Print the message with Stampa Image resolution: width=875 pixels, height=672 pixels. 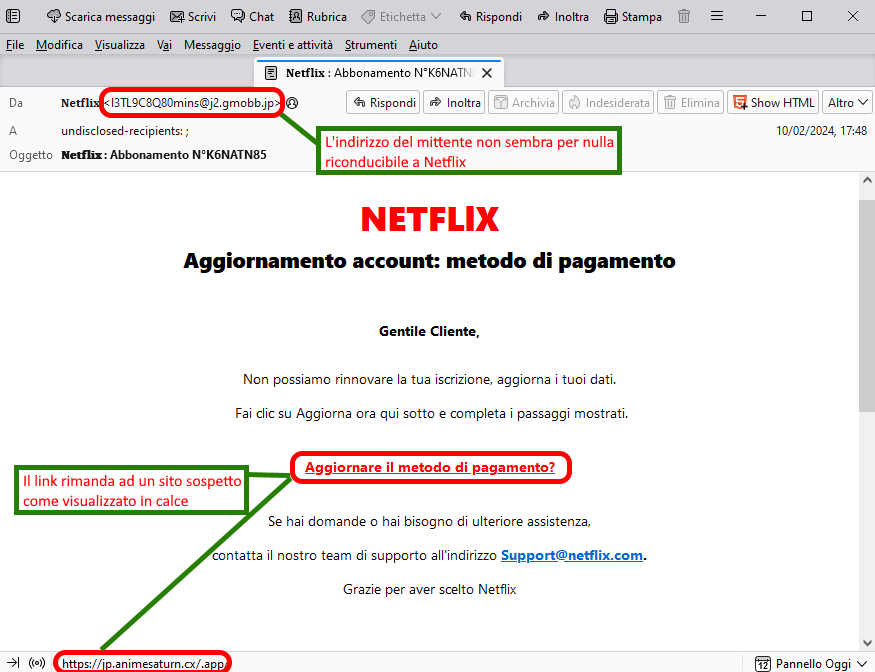633,17
